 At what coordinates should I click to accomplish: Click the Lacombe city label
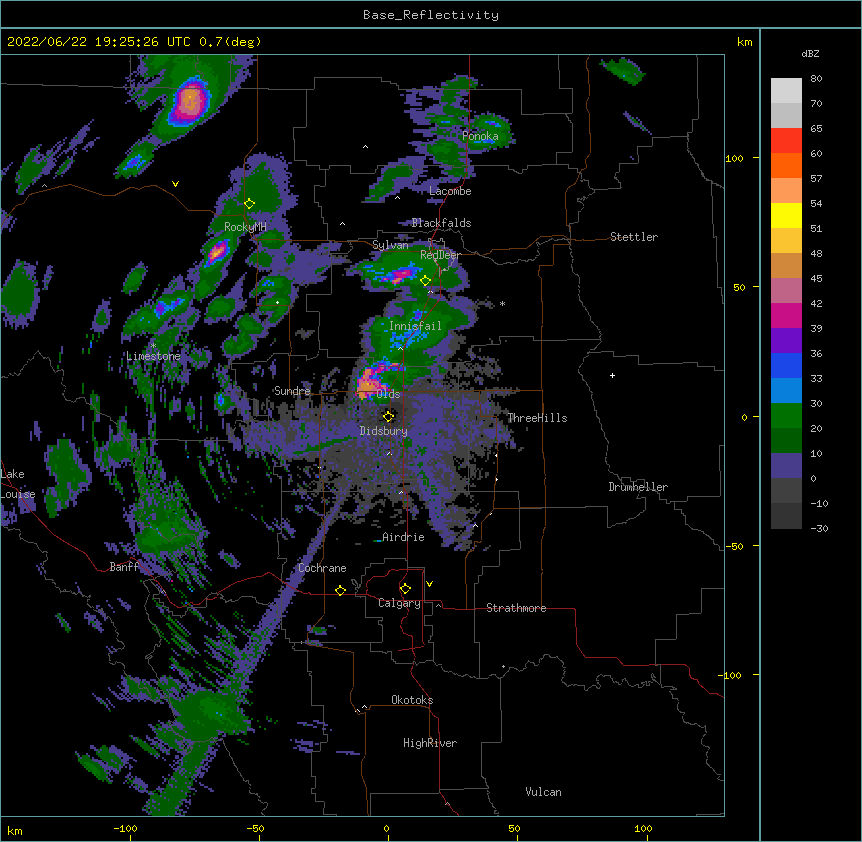pos(450,191)
